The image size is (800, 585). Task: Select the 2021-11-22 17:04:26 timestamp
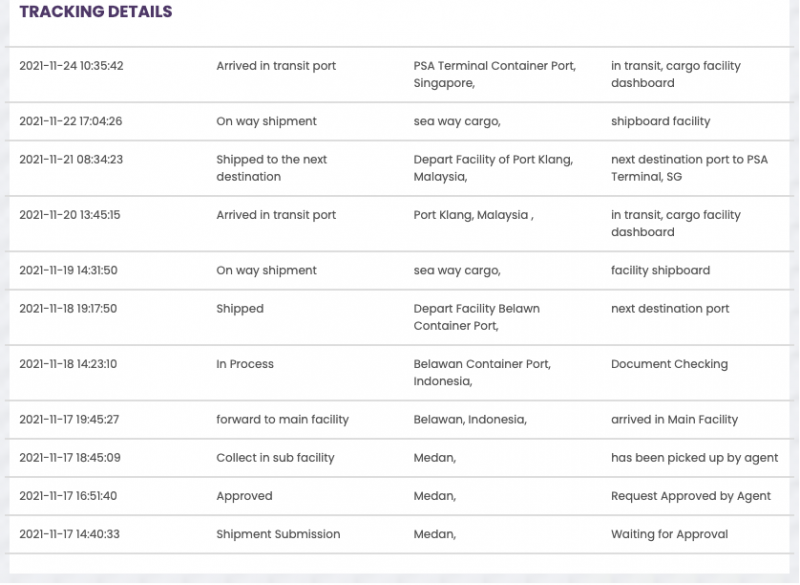click(x=71, y=121)
